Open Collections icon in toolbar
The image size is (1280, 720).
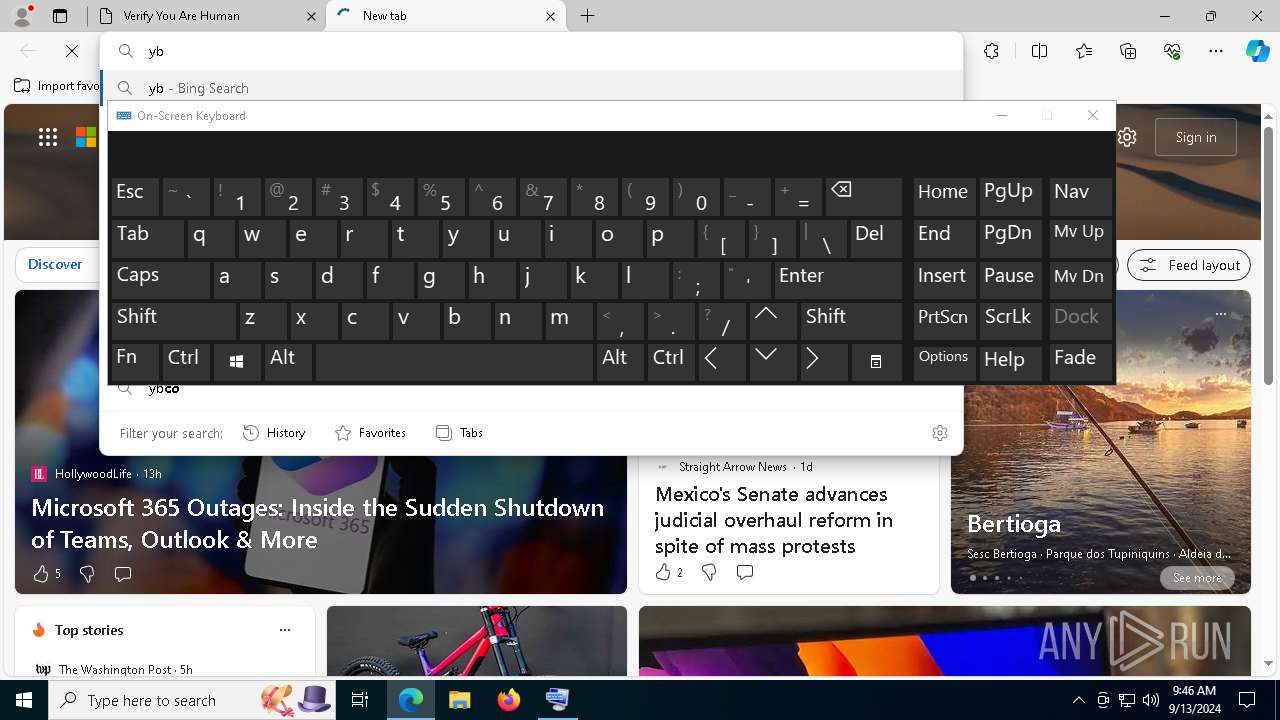1128,51
